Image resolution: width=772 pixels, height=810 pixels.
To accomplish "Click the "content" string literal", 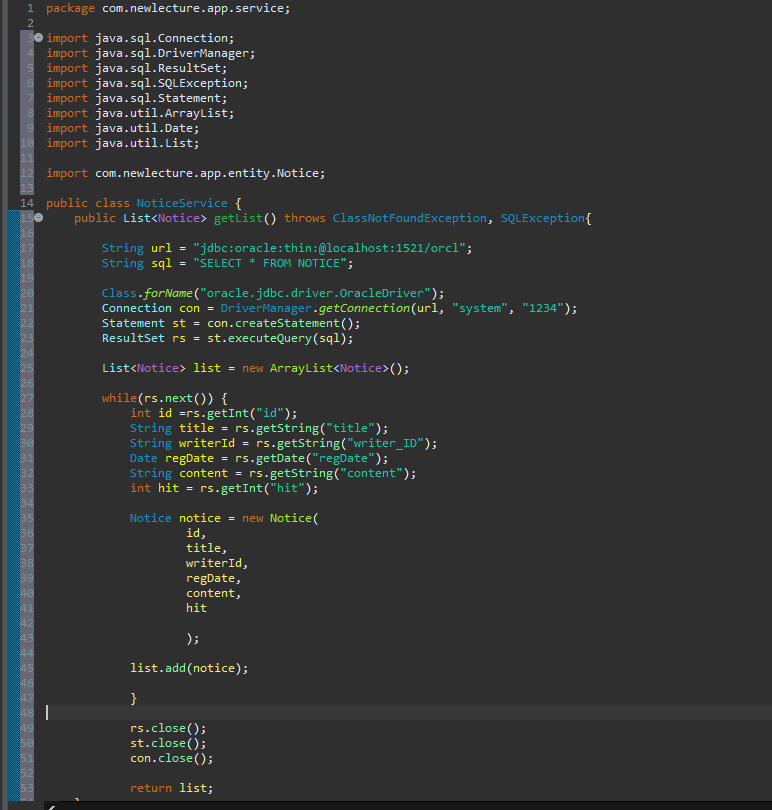I will (x=371, y=473).
